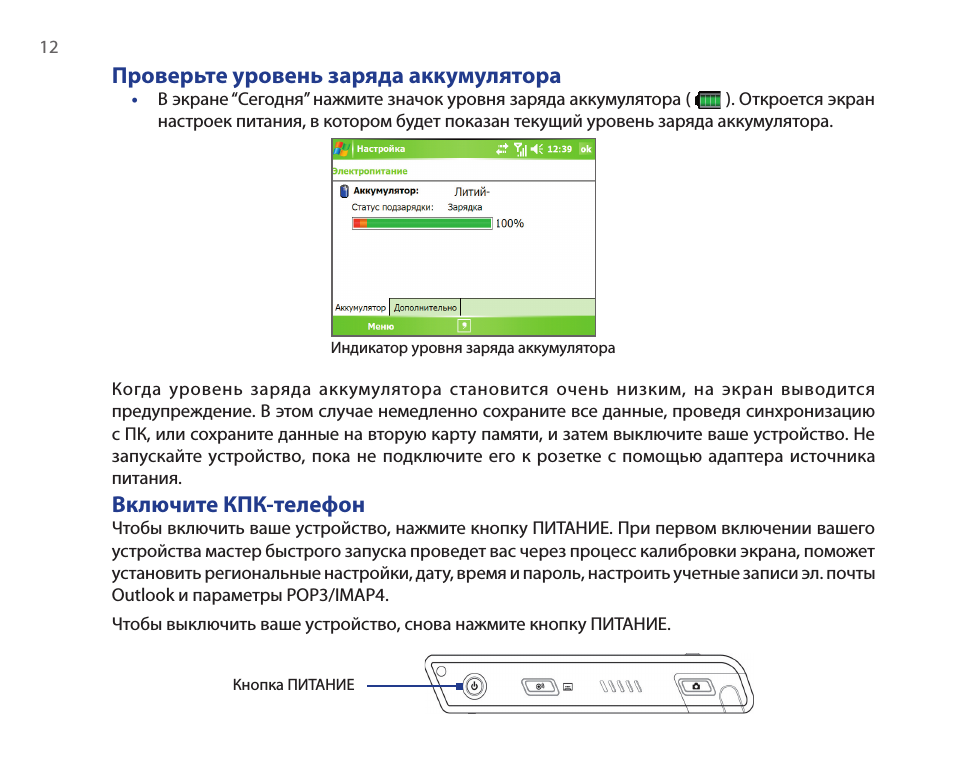Open the signal strength antenna icon

click(520, 149)
